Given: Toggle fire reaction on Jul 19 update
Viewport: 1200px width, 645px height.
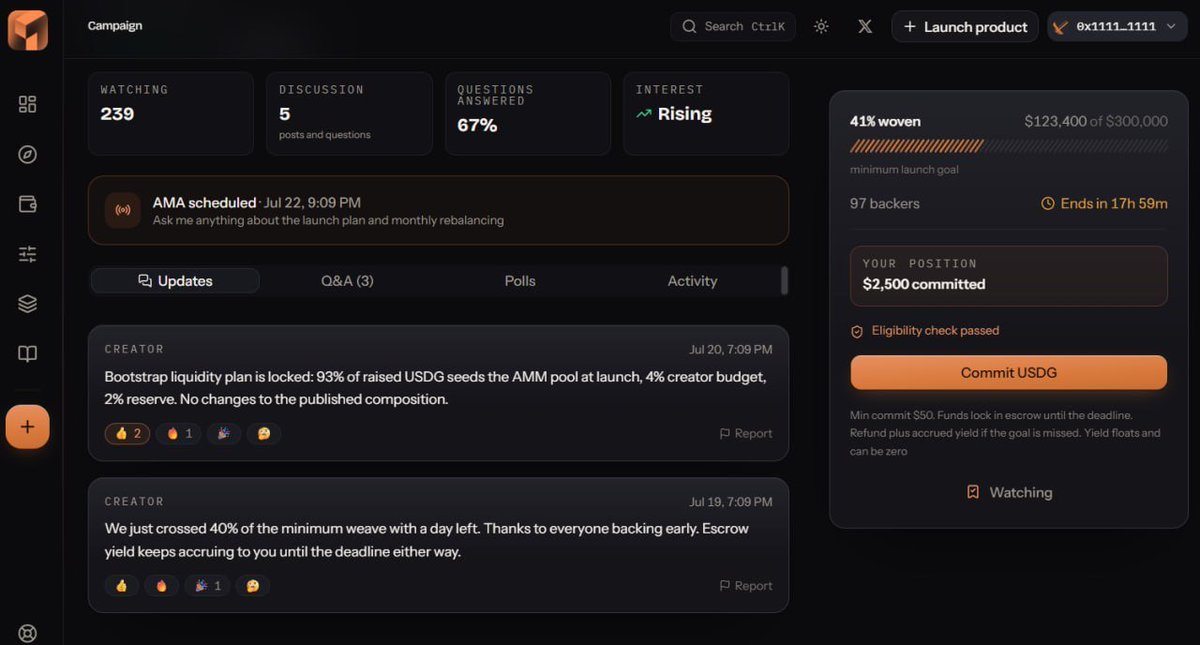Looking at the screenshot, I should click(161, 586).
